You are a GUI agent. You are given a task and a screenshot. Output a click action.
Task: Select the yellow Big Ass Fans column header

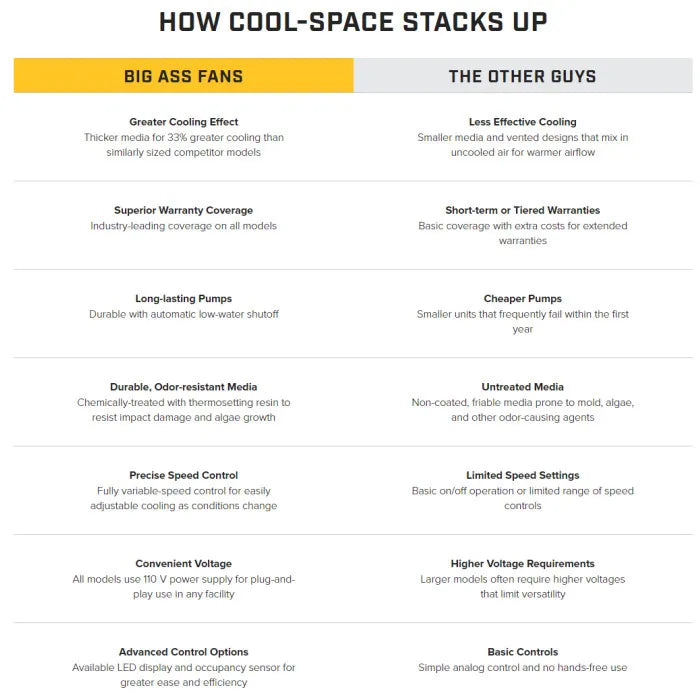183,76
